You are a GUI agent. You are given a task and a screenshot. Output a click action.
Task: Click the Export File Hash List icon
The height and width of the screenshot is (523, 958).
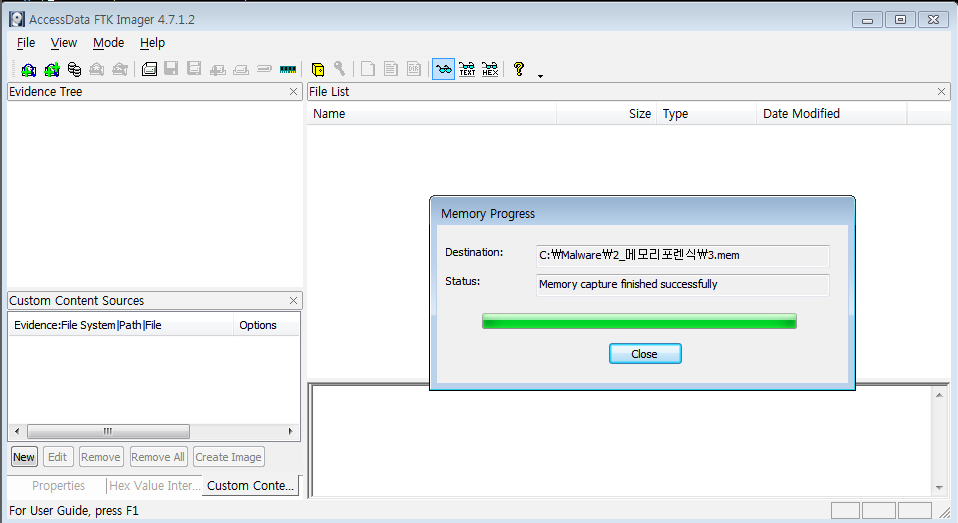coord(391,69)
